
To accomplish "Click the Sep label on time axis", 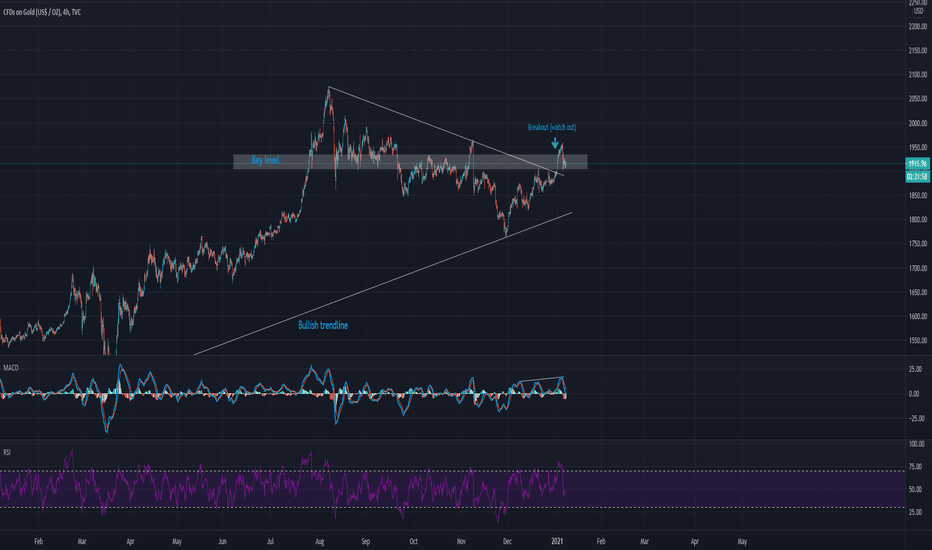I will click(366, 542).
